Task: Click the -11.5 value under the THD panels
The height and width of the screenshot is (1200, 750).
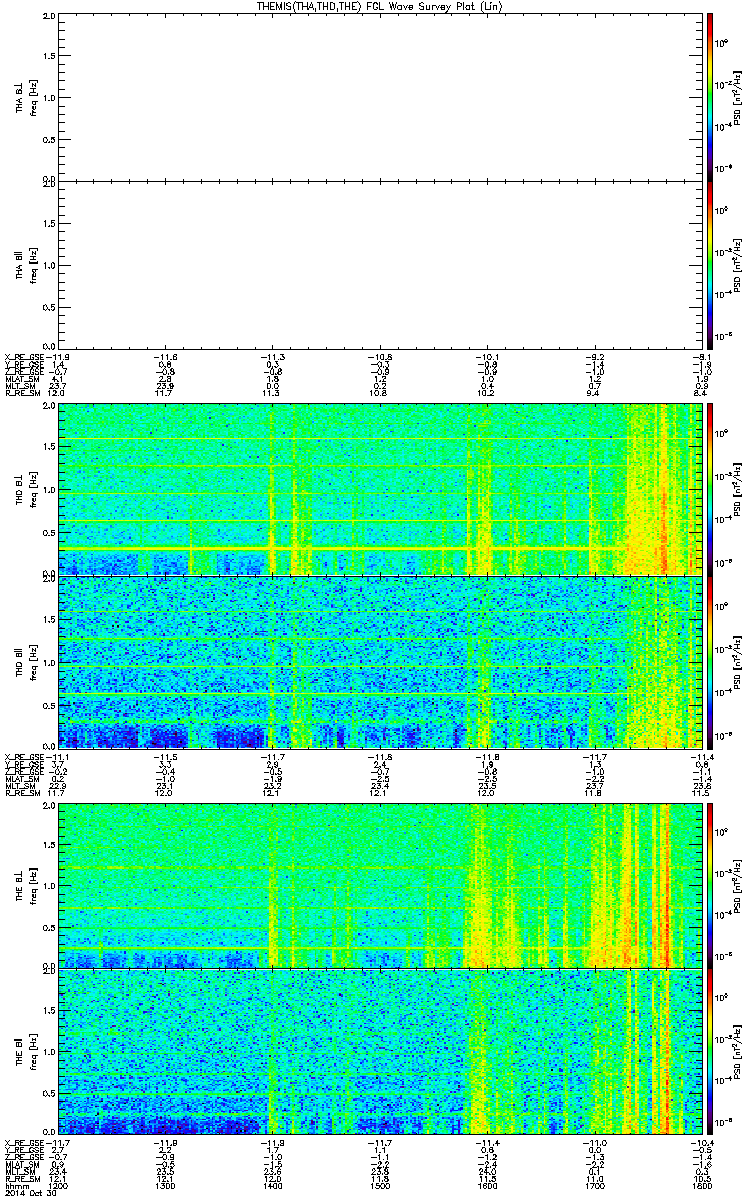Action: click(x=165, y=757)
